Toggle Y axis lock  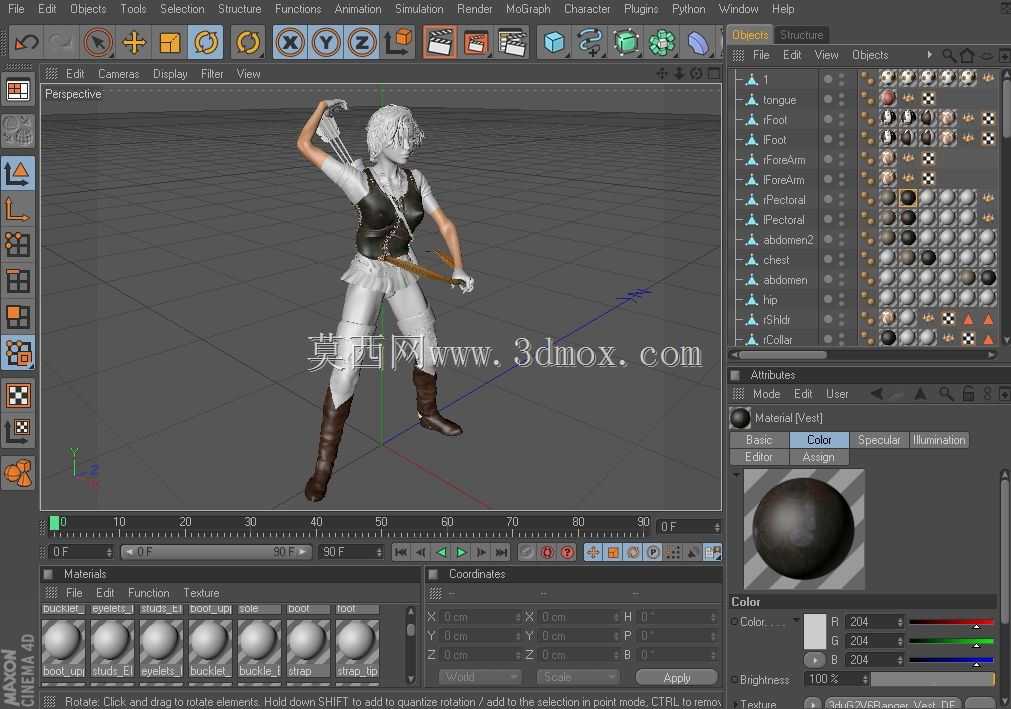click(326, 43)
